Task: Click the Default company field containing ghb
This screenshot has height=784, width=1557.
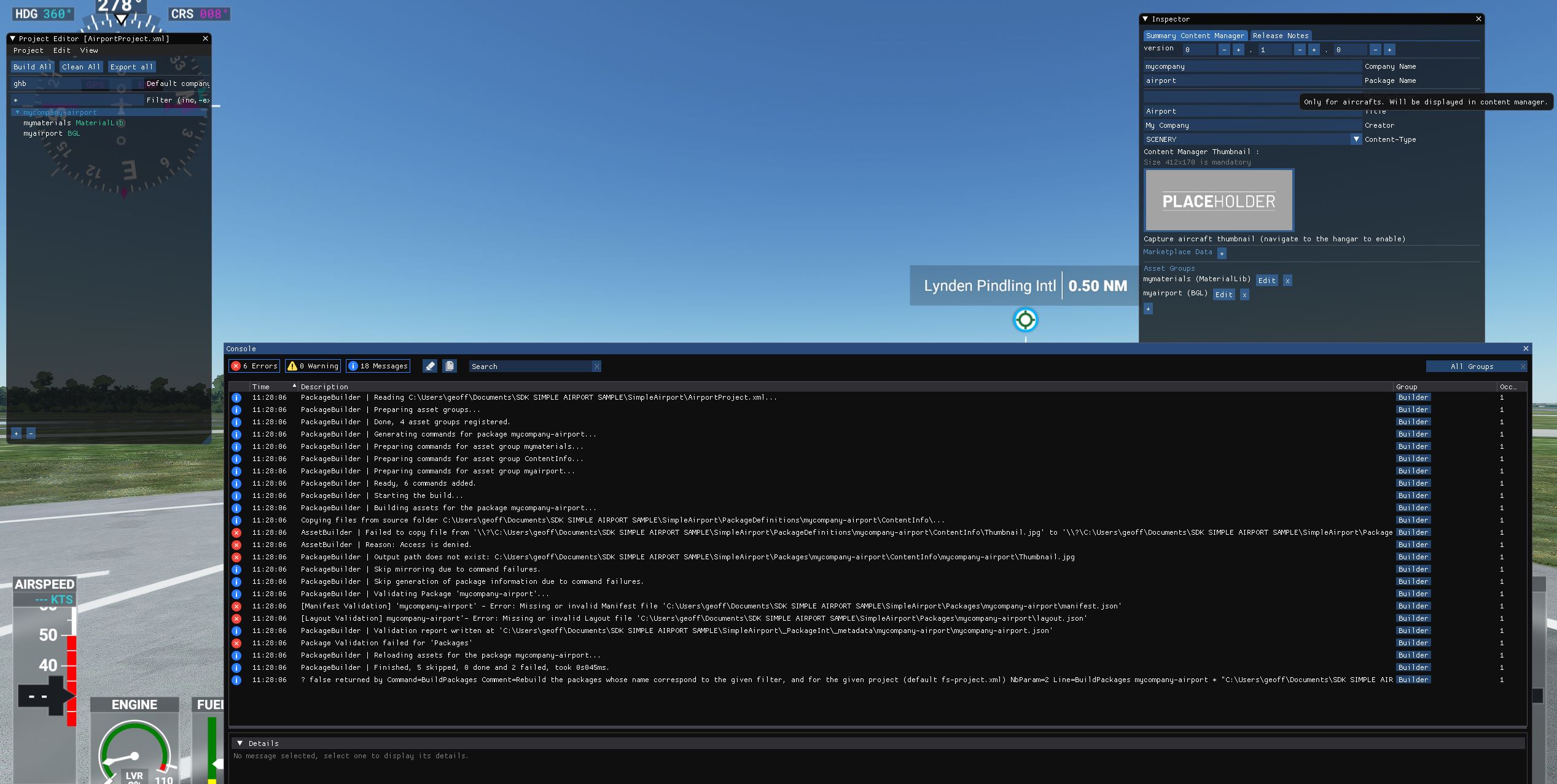Action: coord(77,83)
